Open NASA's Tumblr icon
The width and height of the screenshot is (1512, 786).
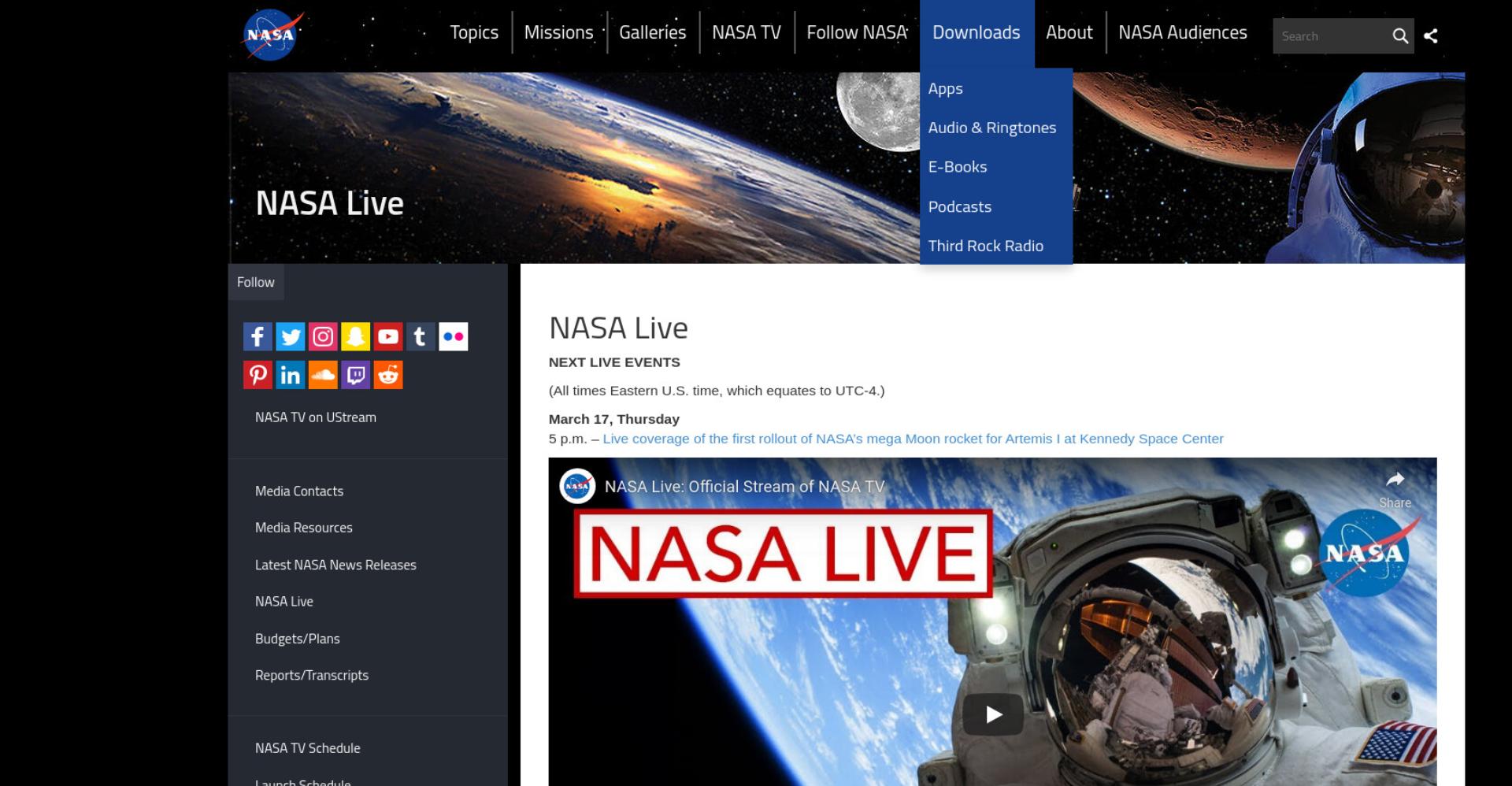pos(421,336)
